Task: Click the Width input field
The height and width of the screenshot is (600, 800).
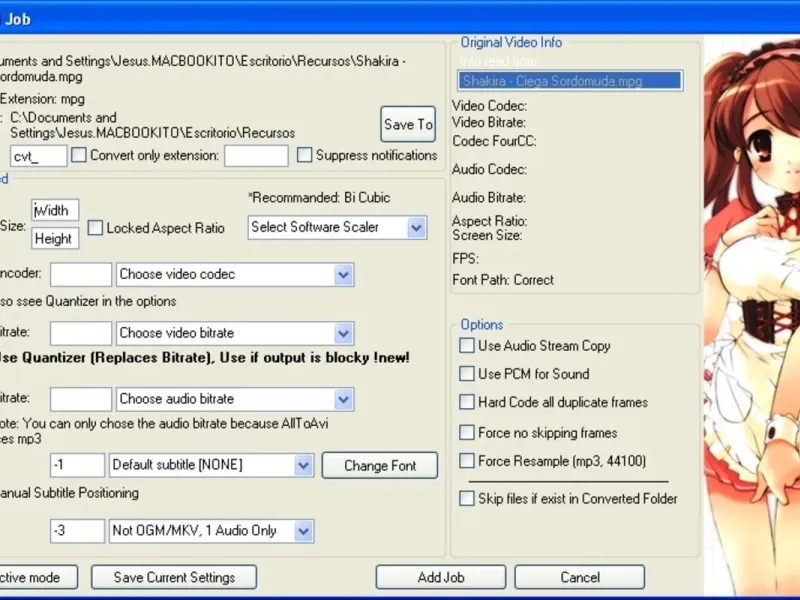Action: [55, 210]
